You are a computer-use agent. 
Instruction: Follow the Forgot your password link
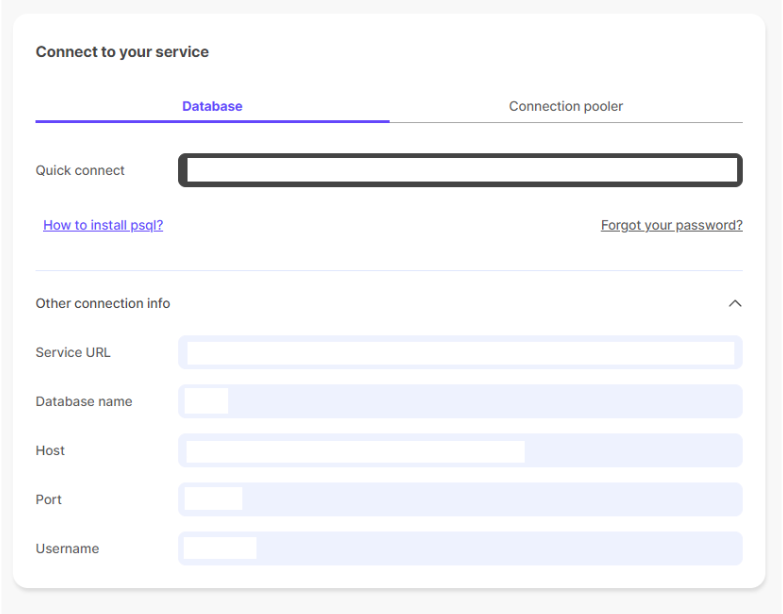[671, 225]
